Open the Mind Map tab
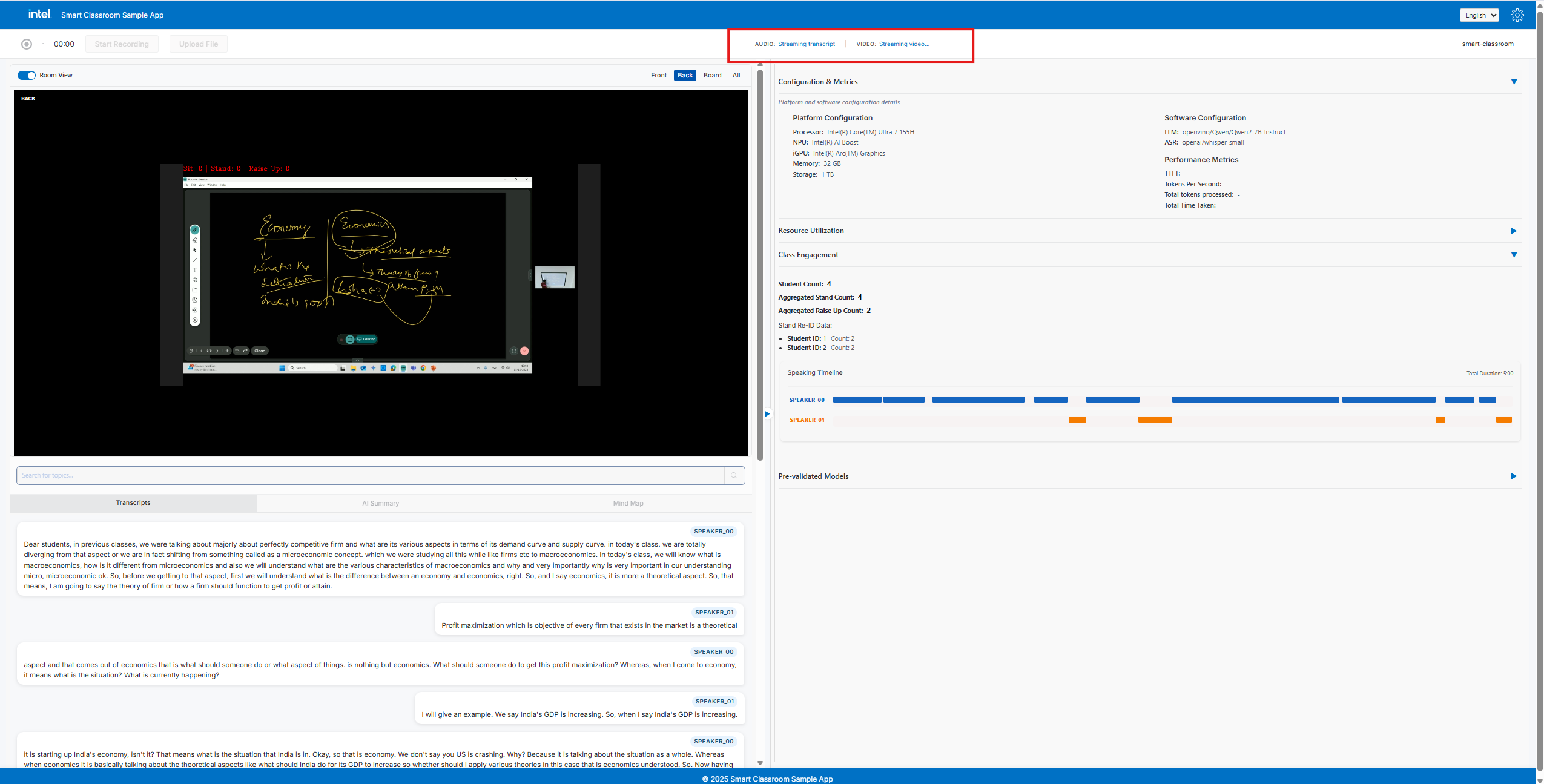1544x784 pixels. (x=628, y=502)
